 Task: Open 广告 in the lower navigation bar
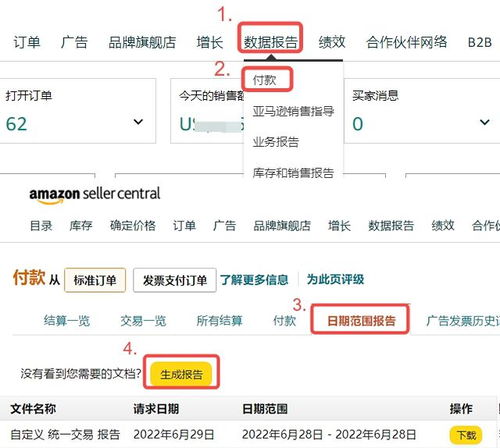click(x=224, y=226)
